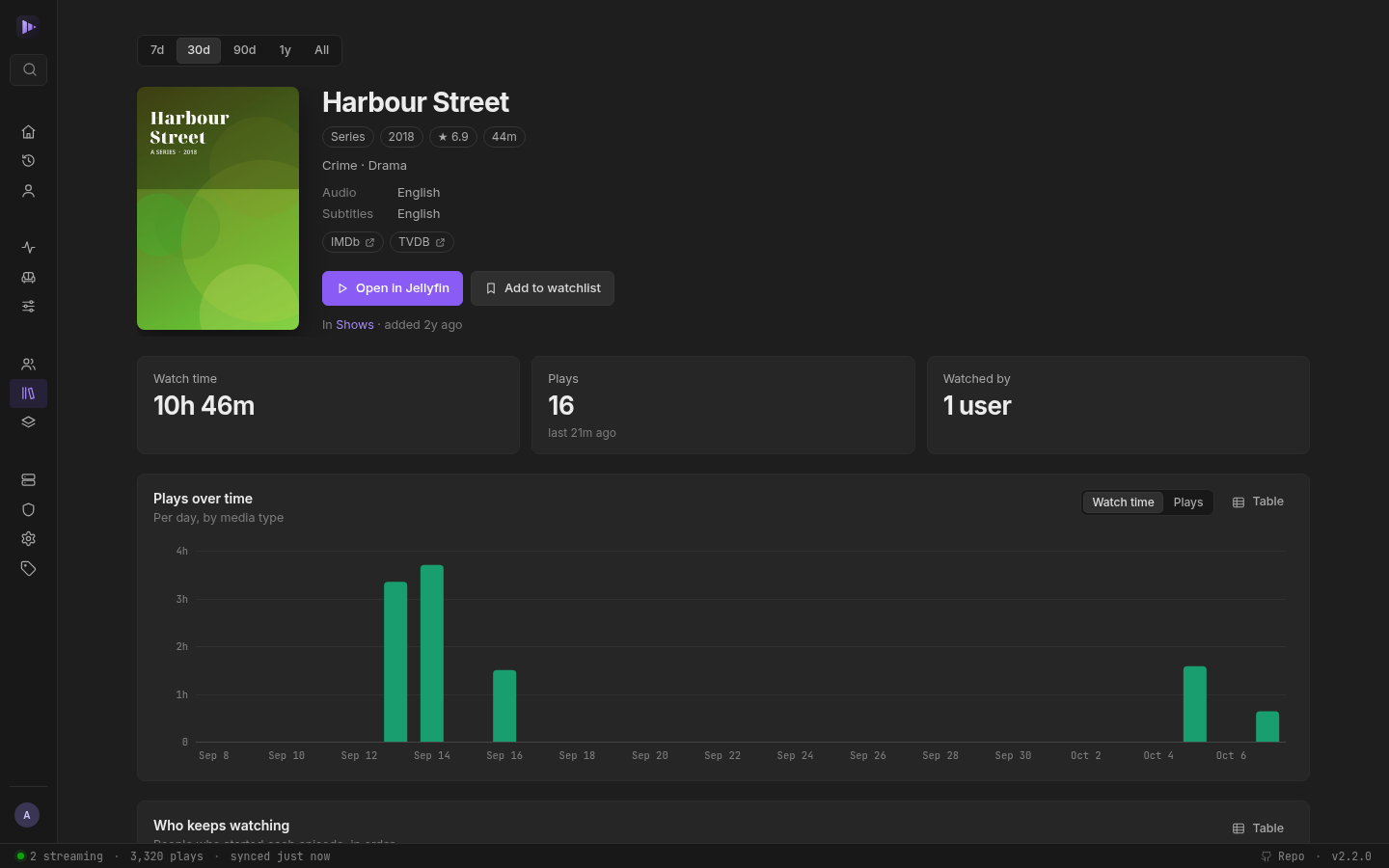Click the shield icon in the sidebar
This screenshot has height=868, width=1389.
click(x=29, y=510)
